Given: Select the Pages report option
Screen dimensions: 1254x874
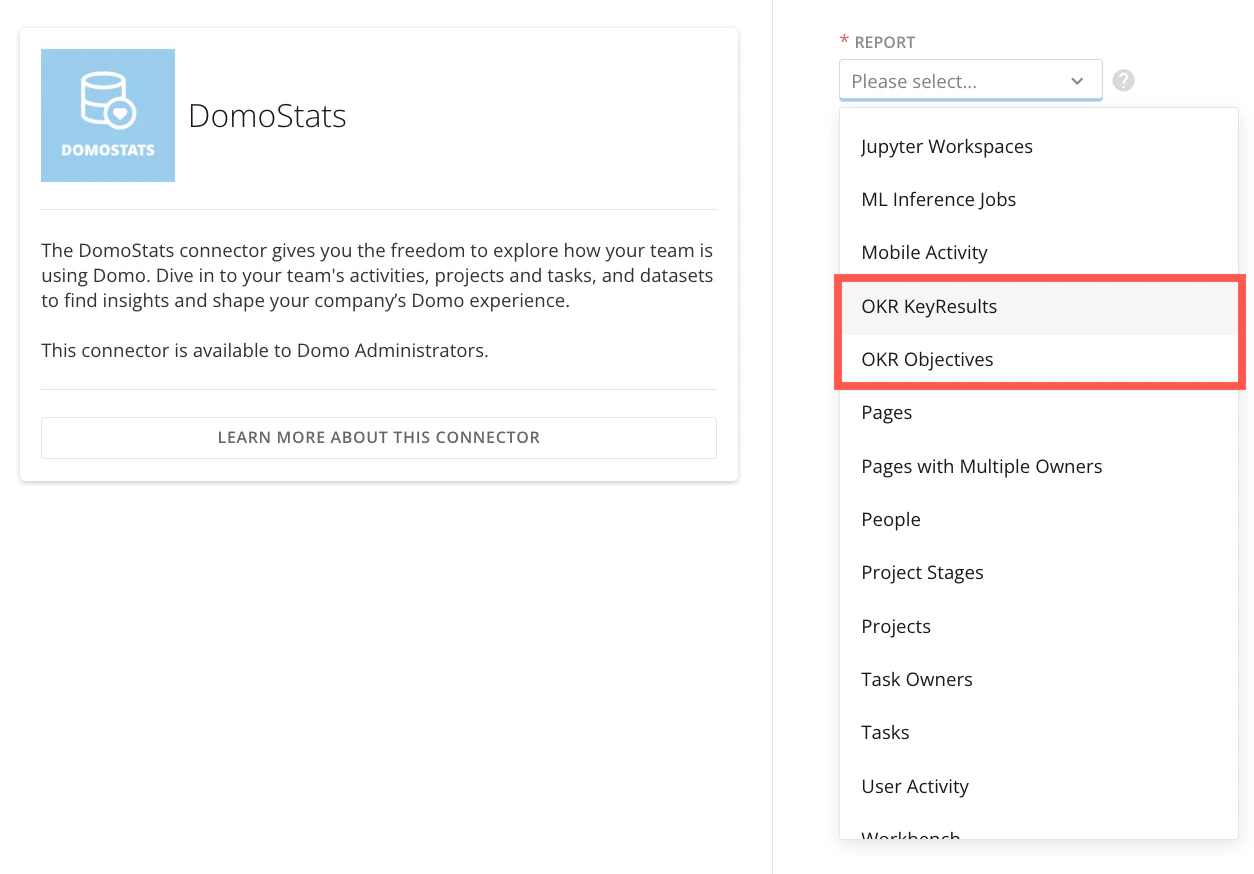Looking at the screenshot, I should pyautogui.click(x=1038, y=412).
